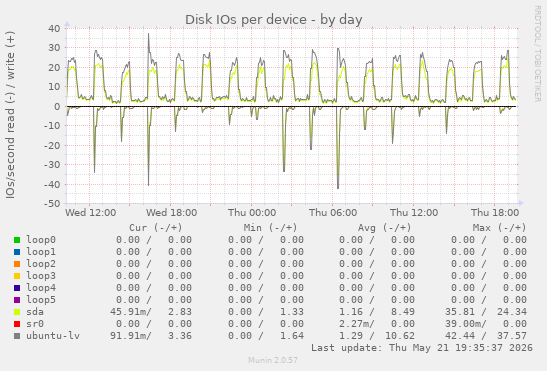Click the loop5 purple legend swatch
Screen dimensions: 547x371
click(17, 300)
